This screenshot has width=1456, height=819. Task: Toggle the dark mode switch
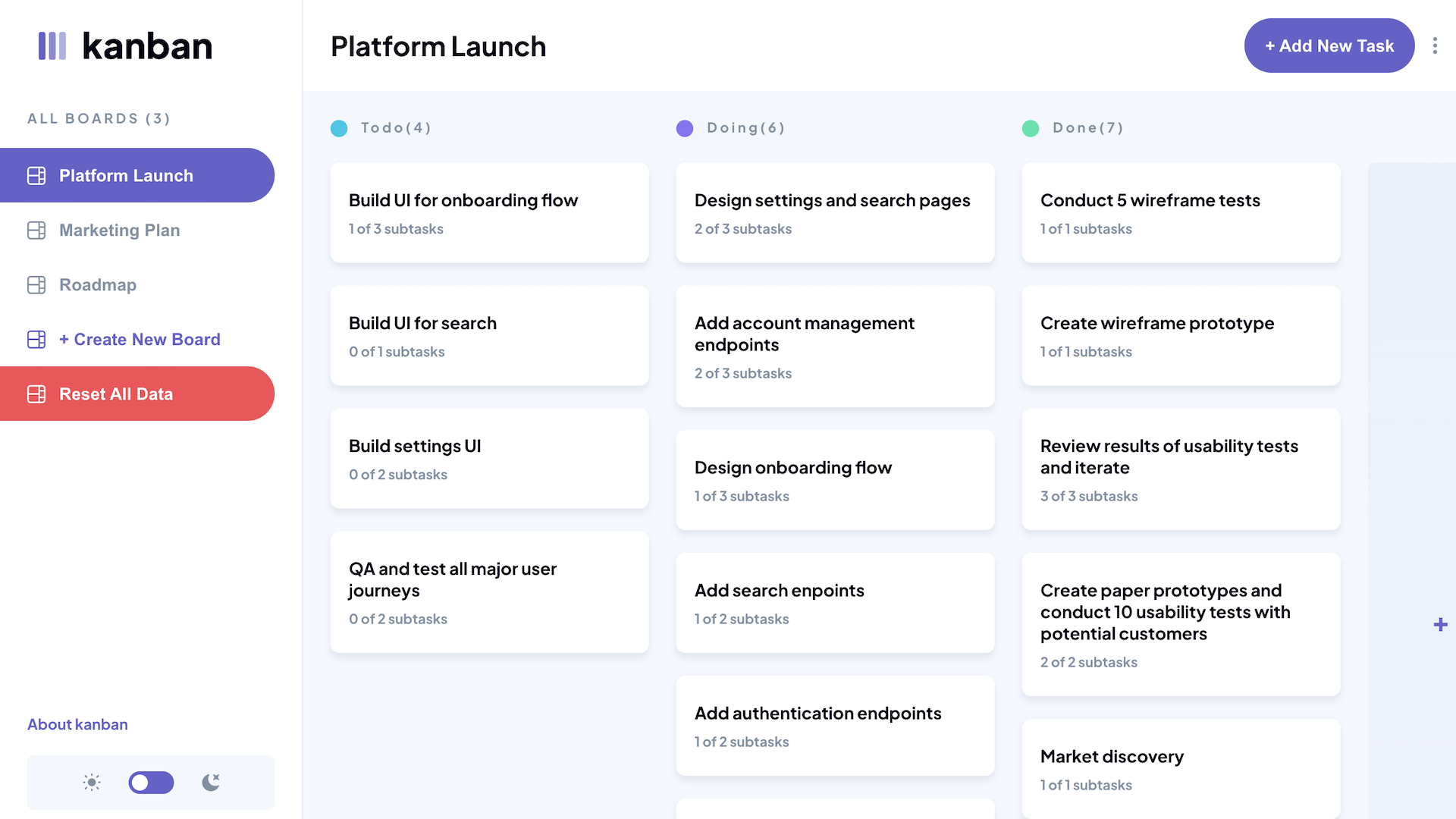click(151, 783)
